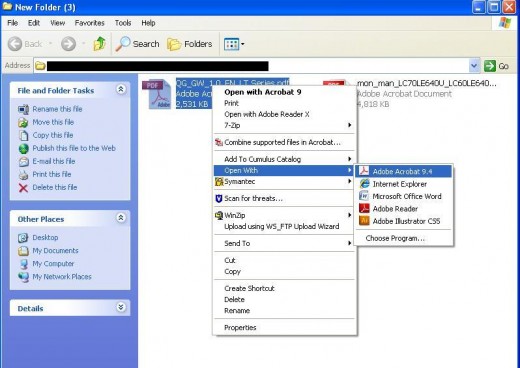Click the red X Delete icon
The image size is (520, 368).
pos(23,188)
